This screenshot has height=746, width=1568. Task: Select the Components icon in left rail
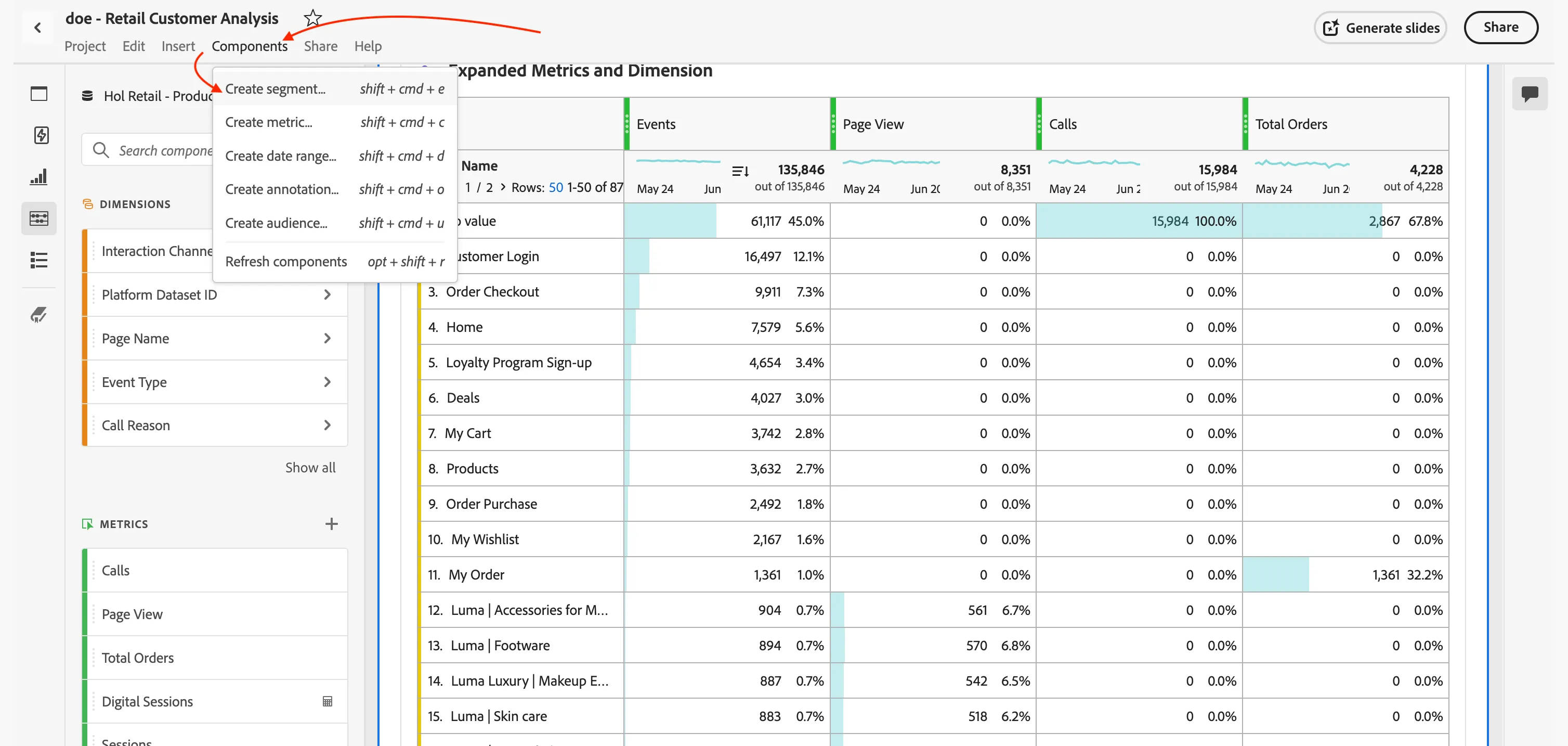(x=39, y=218)
